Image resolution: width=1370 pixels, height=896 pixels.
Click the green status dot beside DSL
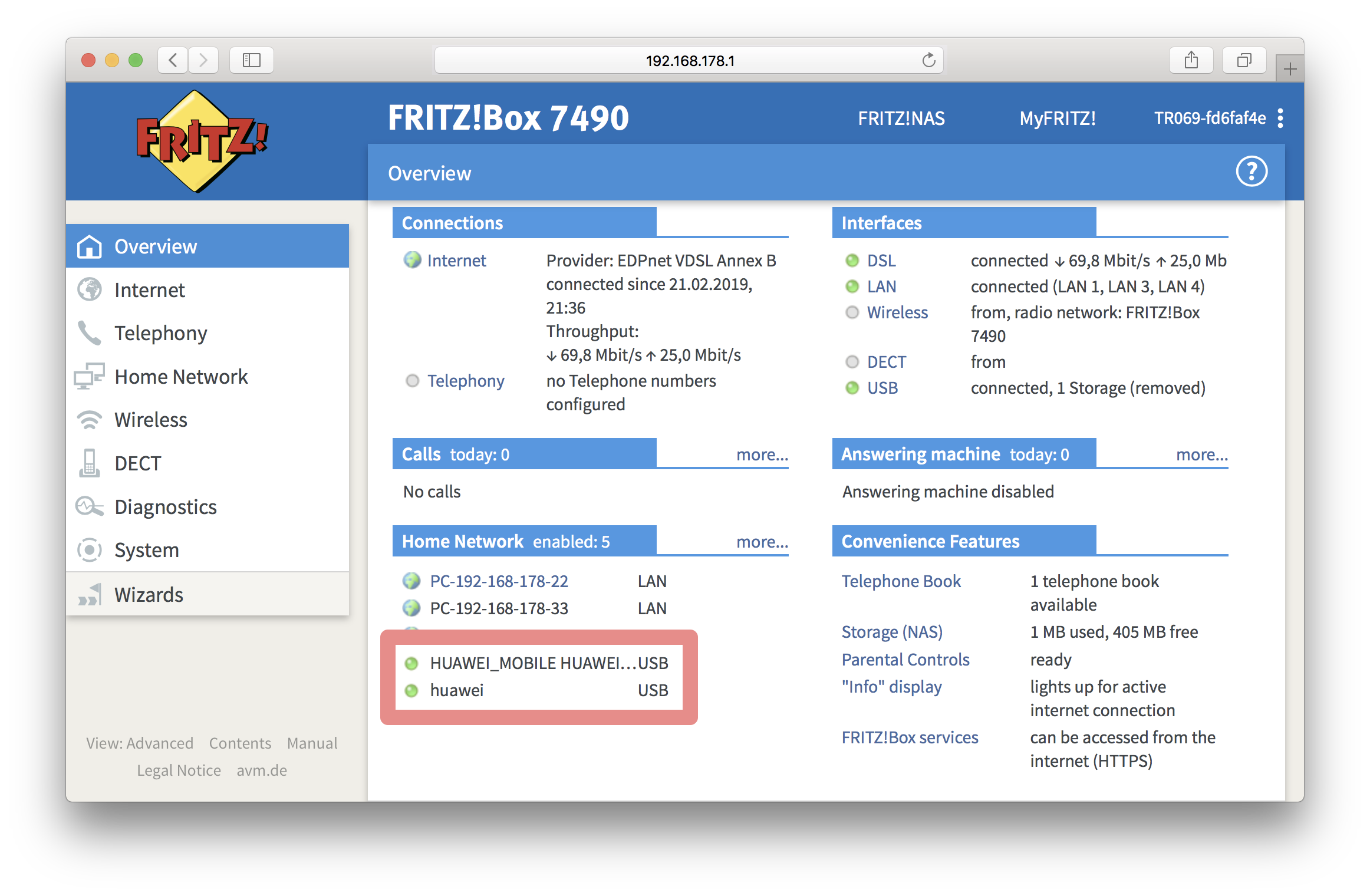852,261
